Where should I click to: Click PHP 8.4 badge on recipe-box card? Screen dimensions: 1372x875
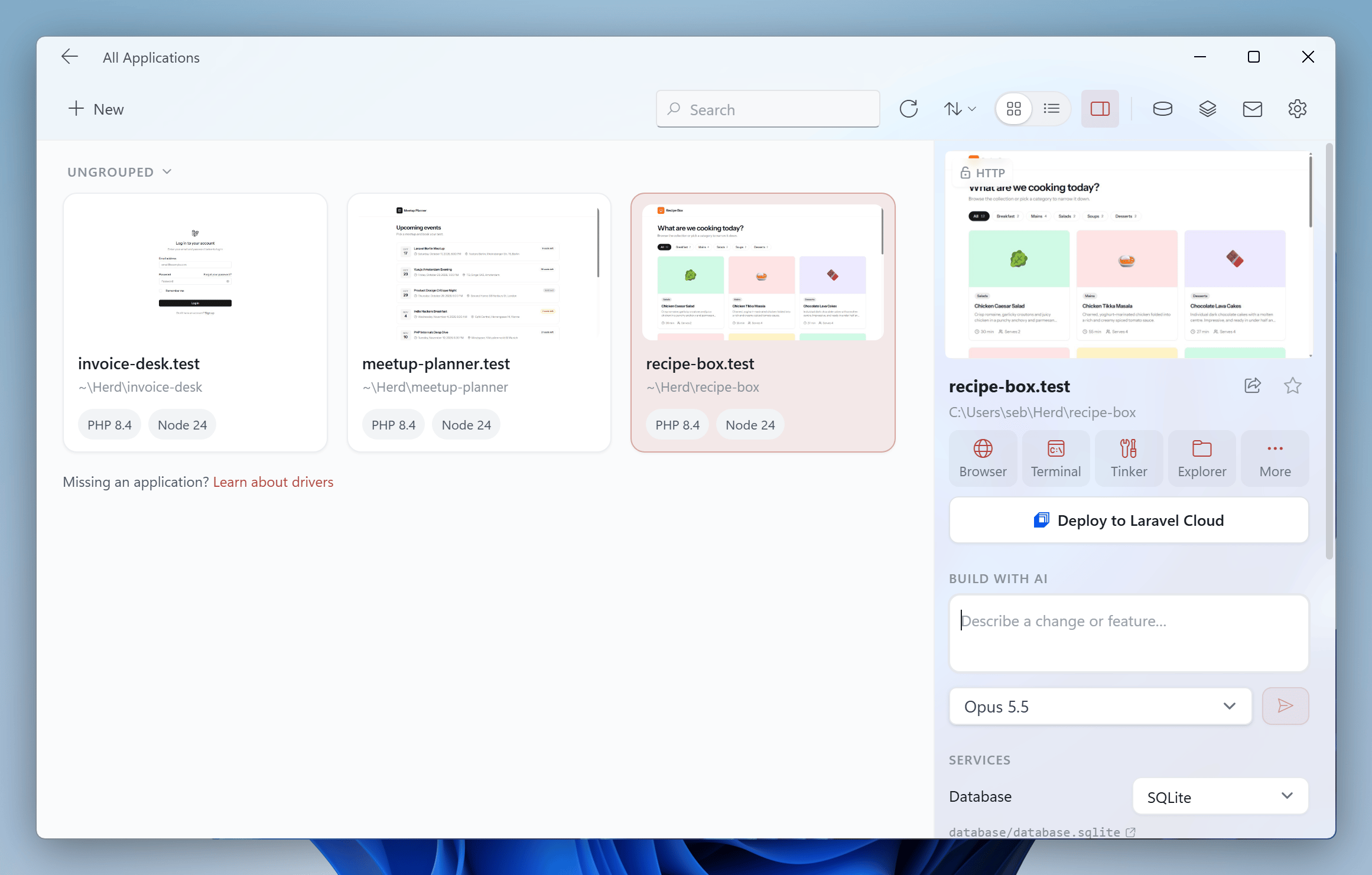point(677,425)
